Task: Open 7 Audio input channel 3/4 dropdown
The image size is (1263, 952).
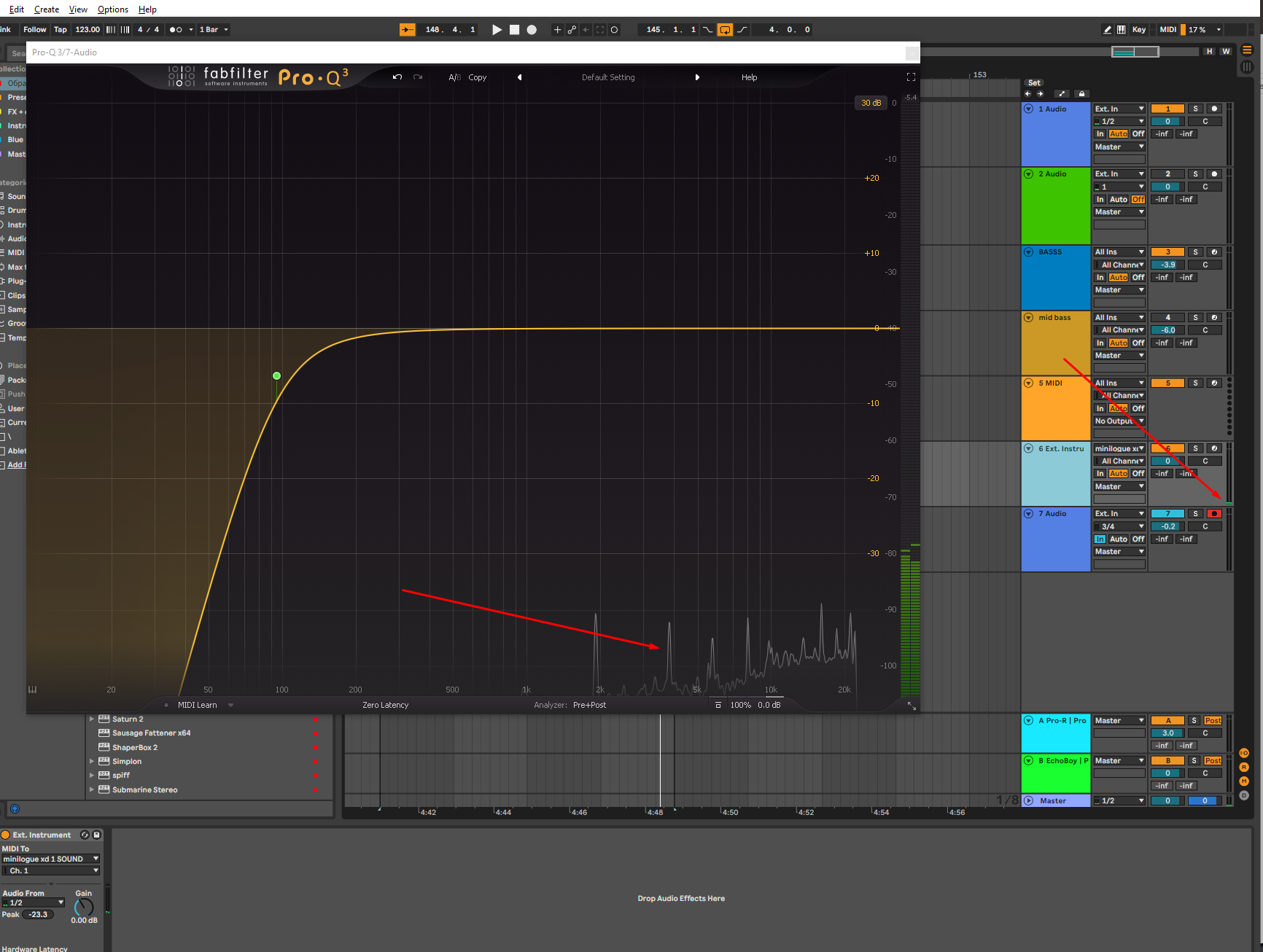Action: tap(1119, 526)
